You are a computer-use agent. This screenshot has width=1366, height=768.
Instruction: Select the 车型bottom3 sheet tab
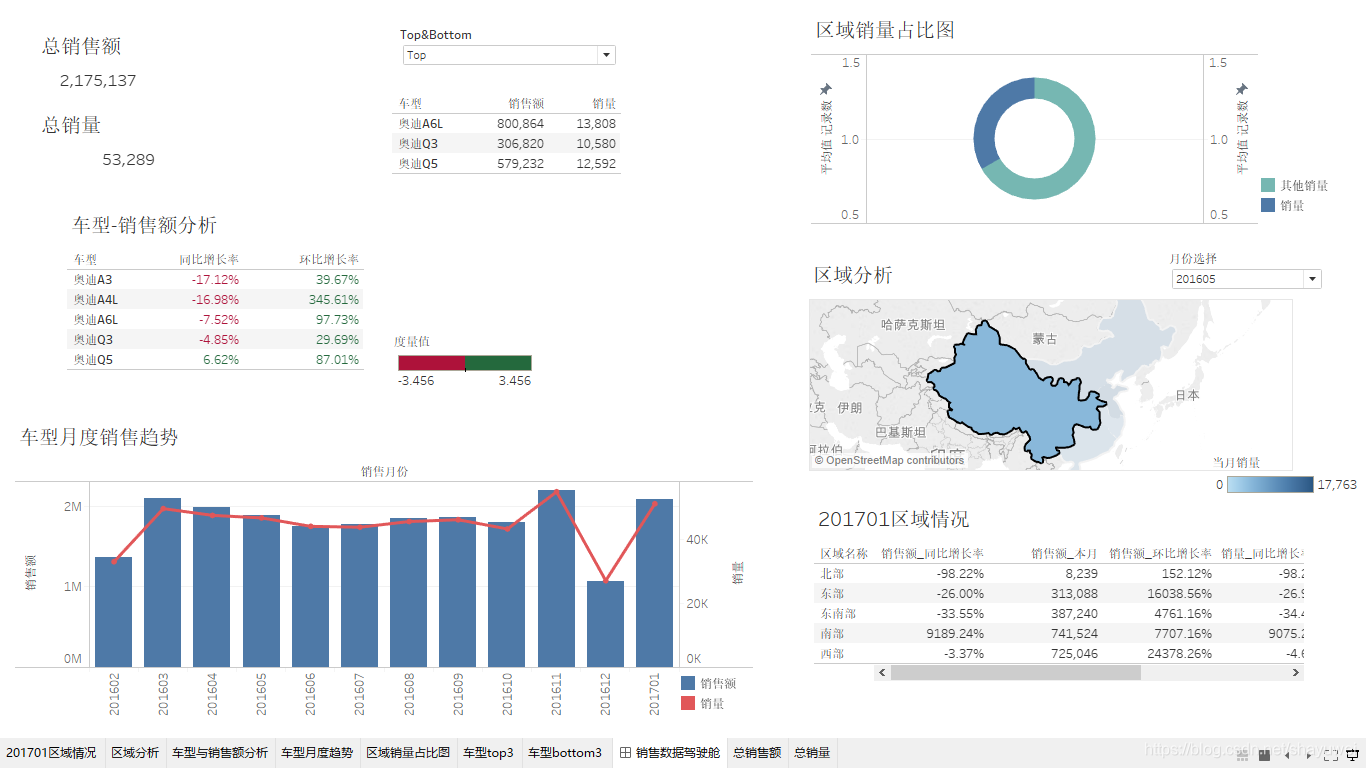pyautogui.click(x=565, y=753)
